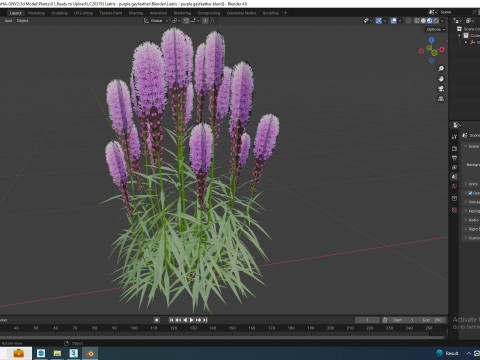480x360 pixels.
Task: Open the Texture properties tab icon
Action: [454, 210]
